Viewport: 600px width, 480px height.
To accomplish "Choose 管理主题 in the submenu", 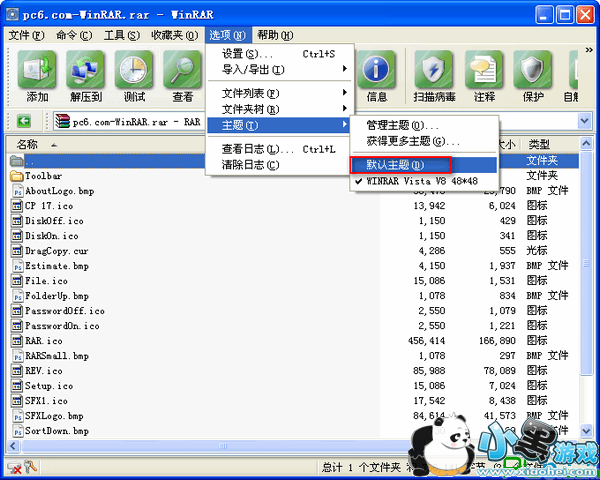I will pos(424,125).
